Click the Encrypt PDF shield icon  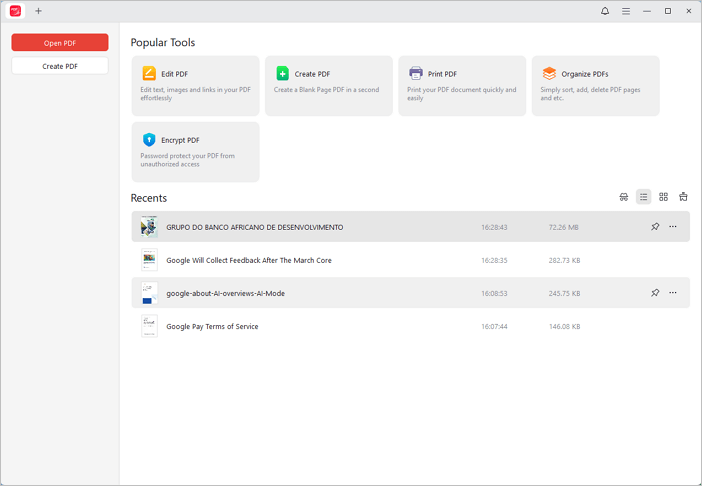point(149,140)
